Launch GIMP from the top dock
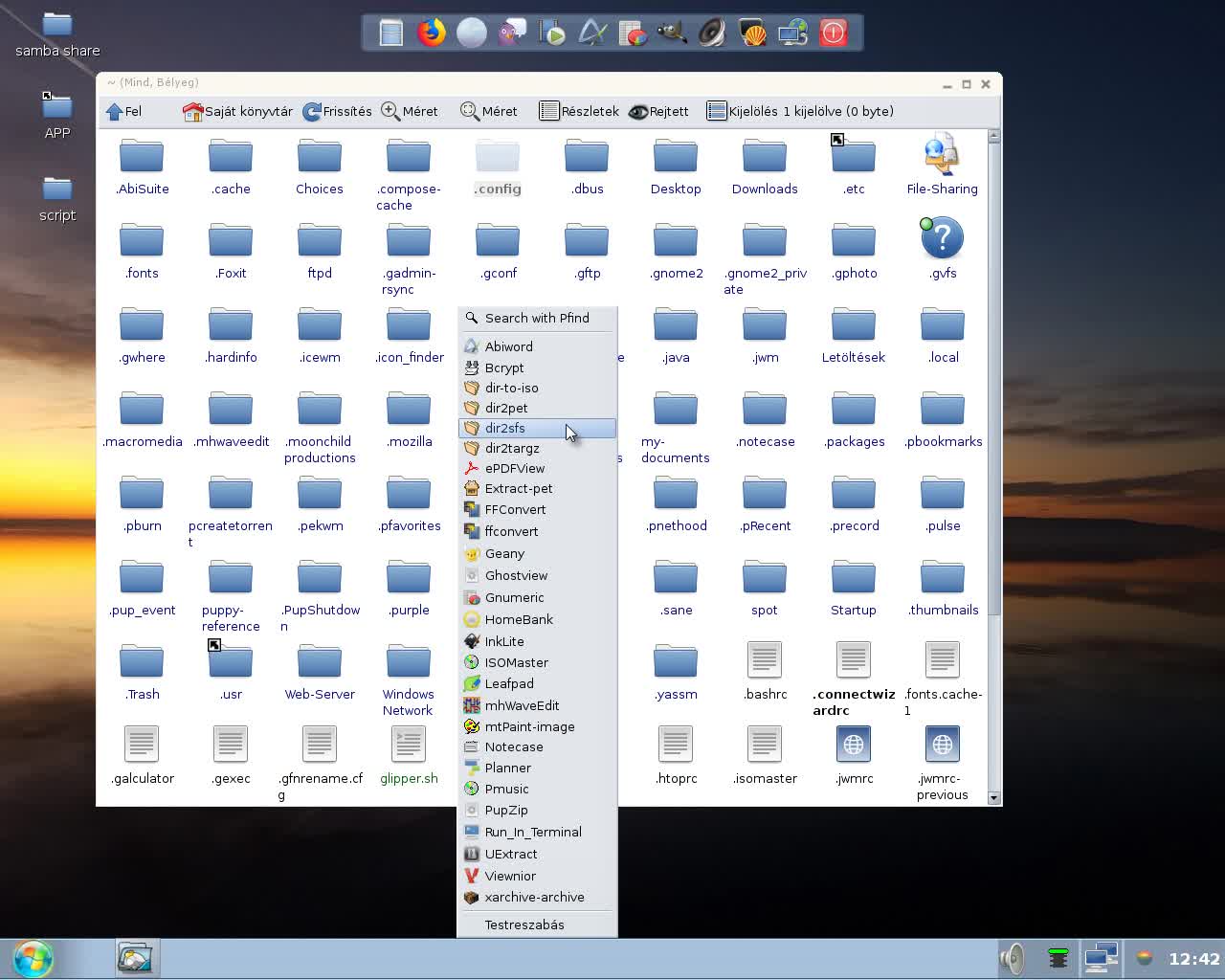This screenshot has height=980, width=1225. tap(673, 33)
